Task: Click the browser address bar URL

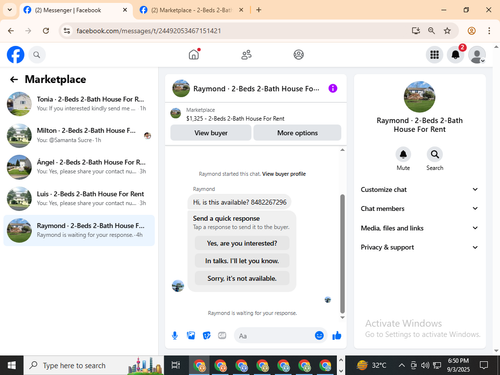Action: click(148, 31)
